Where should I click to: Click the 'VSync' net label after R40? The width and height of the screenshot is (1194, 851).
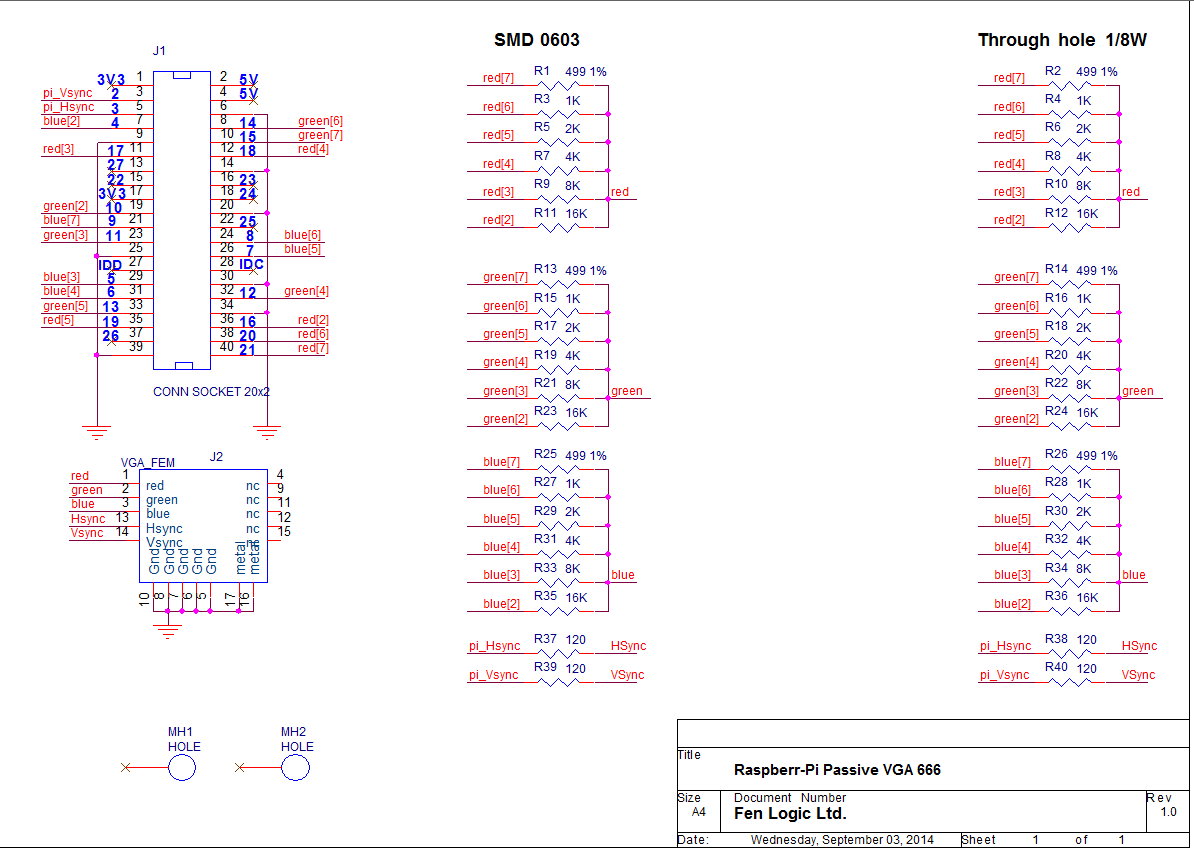coord(1138,675)
